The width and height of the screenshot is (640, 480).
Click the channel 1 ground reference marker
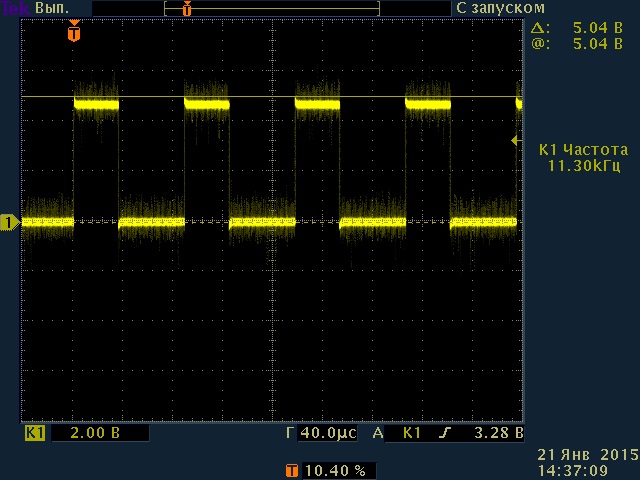coord(9,222)
